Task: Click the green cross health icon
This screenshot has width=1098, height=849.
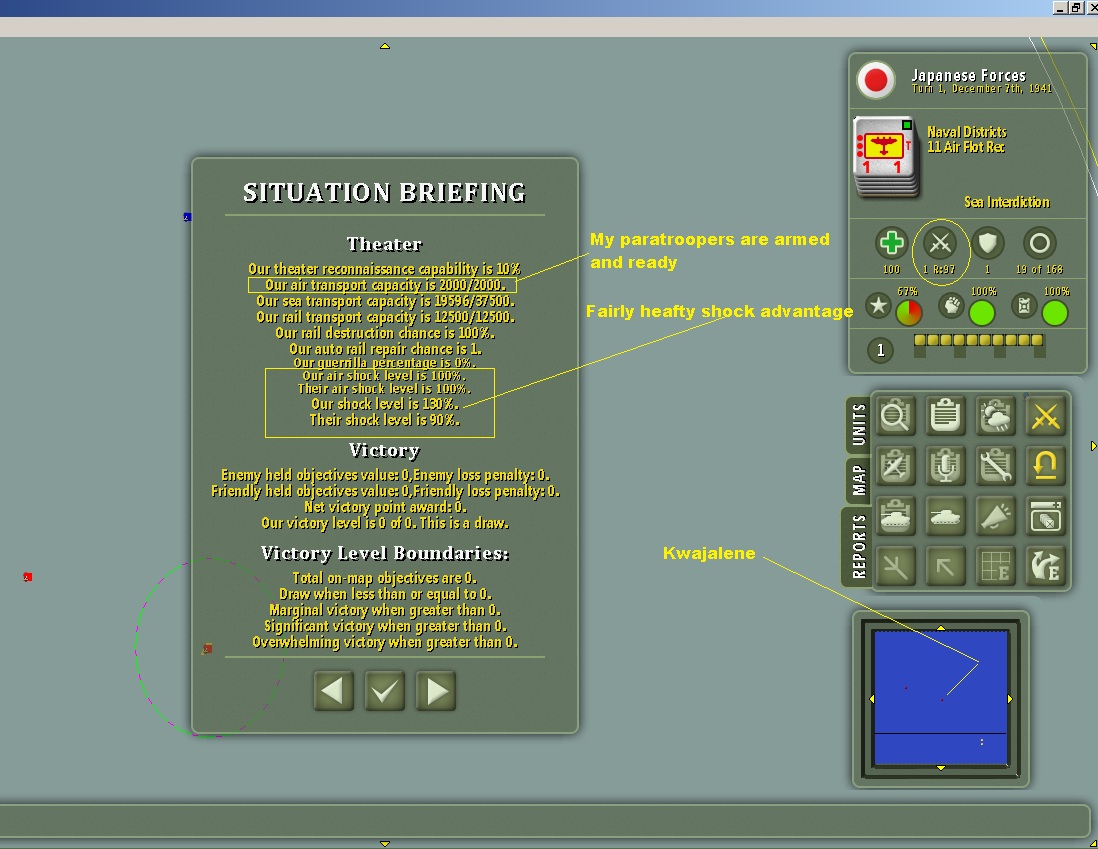Action: pos(891,244)
